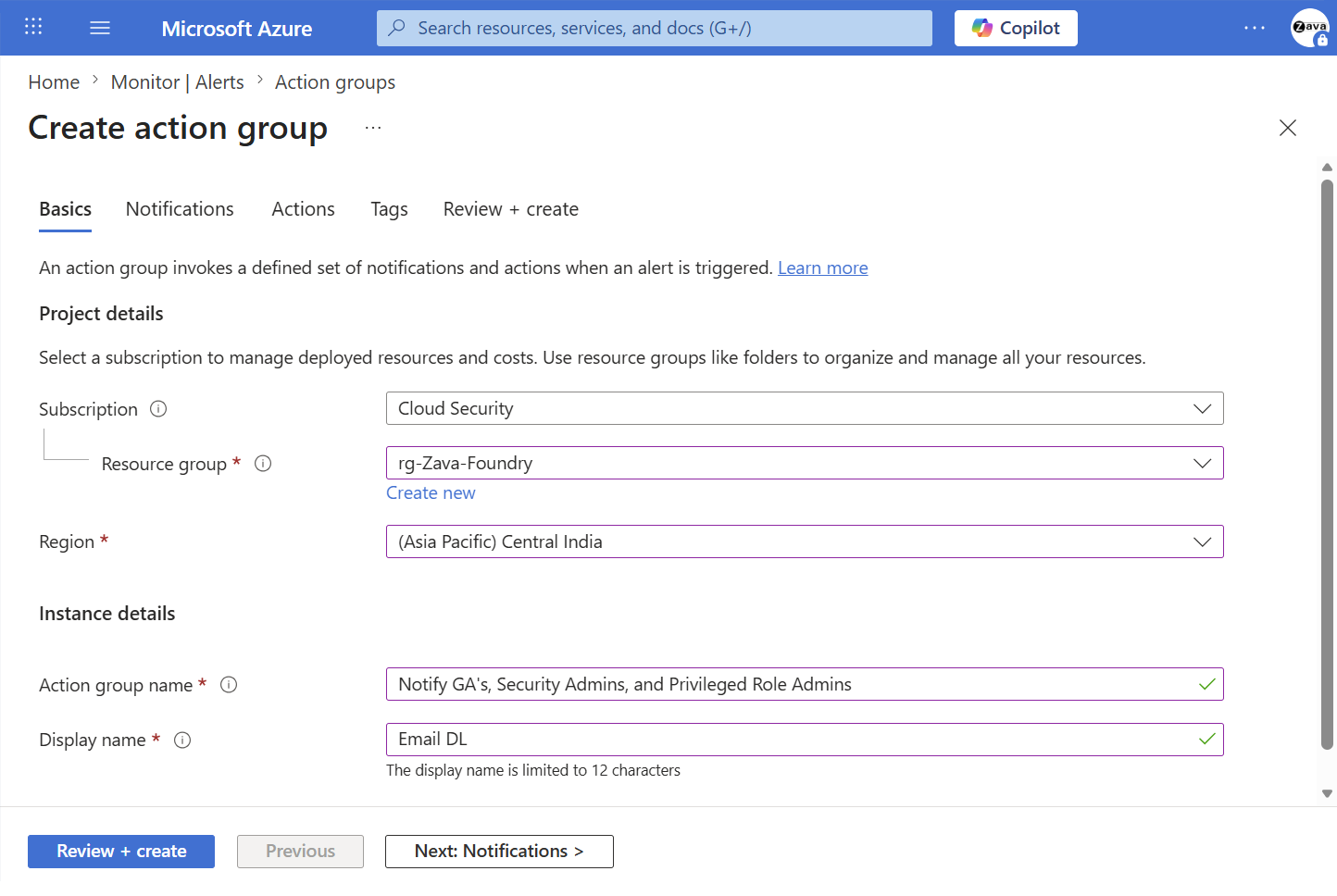The height and width of the screenshot is (896, 1337).
Task: Go to Home breadcrumb
Action: point(54,82)
